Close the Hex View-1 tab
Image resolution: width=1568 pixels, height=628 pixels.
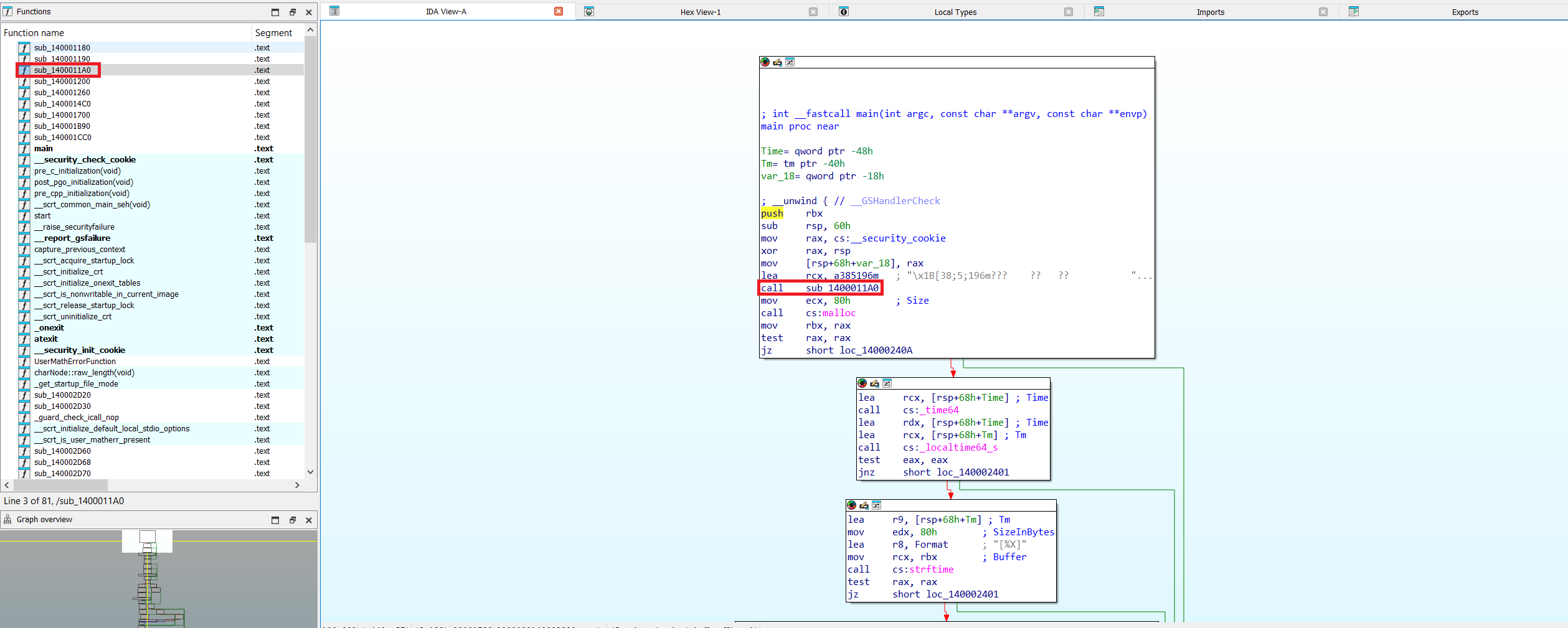coord(813,12)
